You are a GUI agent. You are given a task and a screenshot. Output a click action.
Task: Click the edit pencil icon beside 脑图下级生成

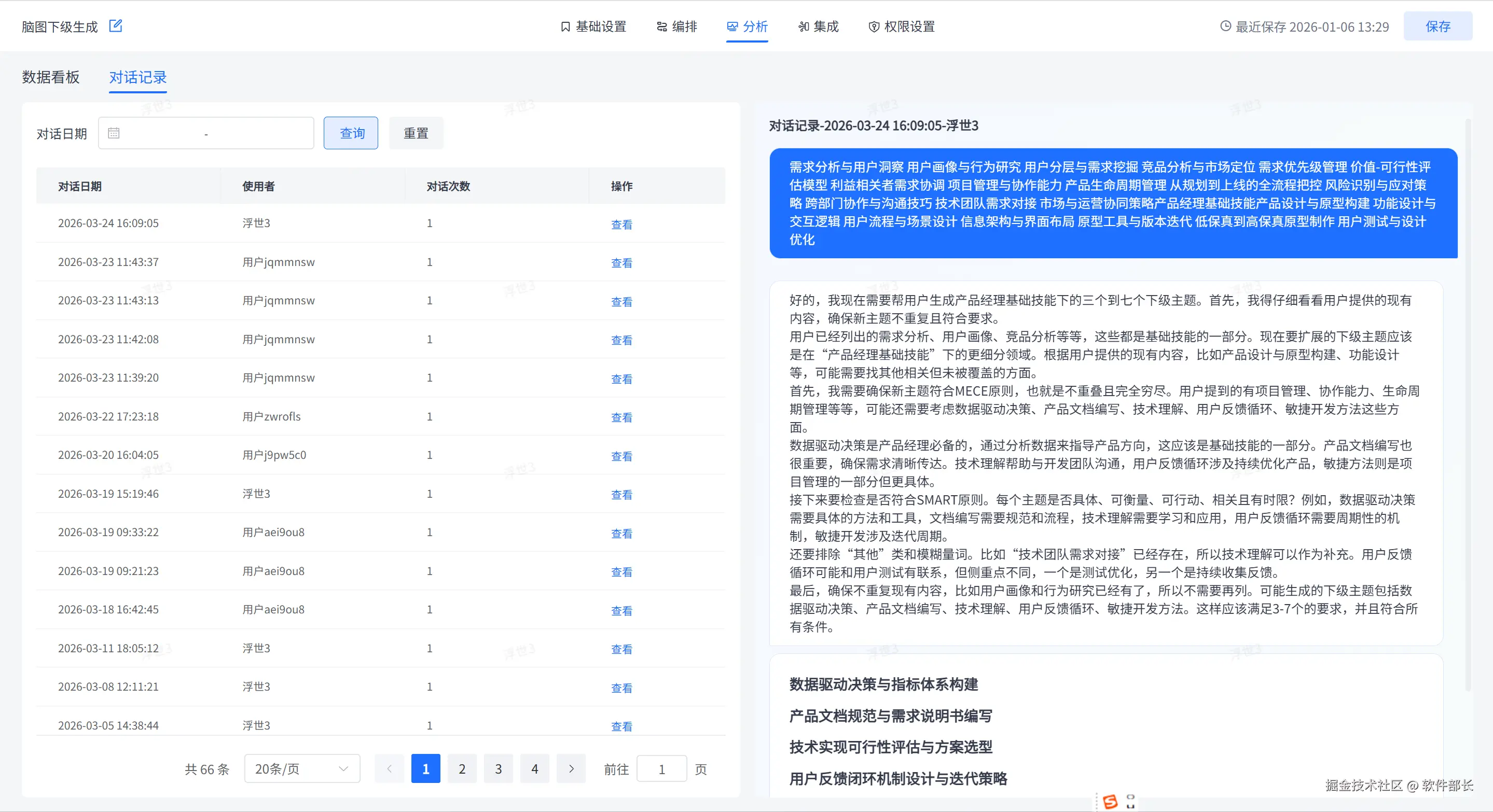(x=115, y=25)
